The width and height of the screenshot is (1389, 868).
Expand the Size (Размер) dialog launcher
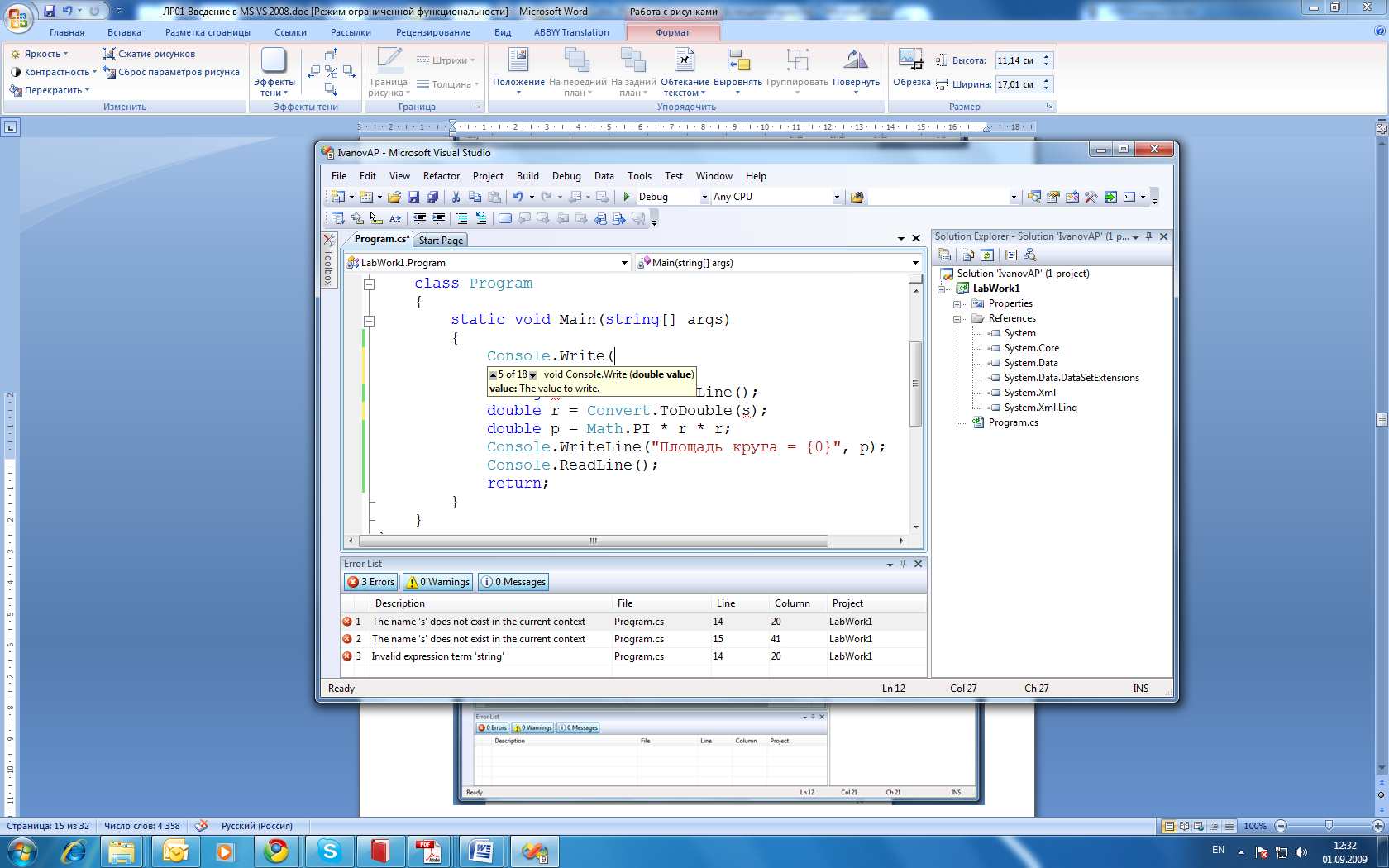tap(1050, 107)
